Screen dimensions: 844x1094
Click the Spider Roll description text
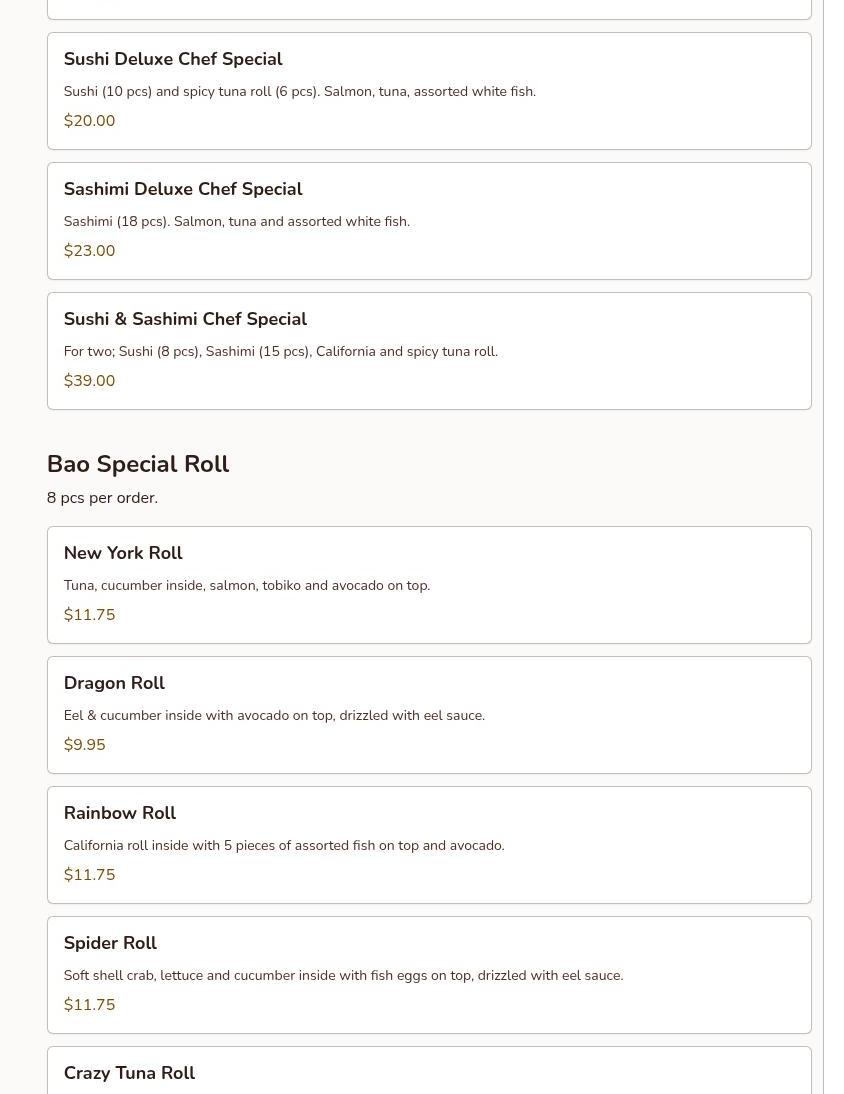(343, 975)
